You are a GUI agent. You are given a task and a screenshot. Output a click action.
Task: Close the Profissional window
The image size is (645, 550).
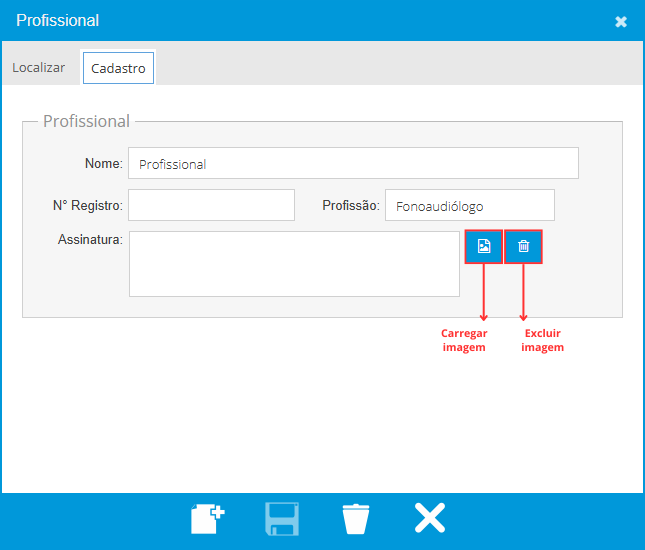(621, 21)
